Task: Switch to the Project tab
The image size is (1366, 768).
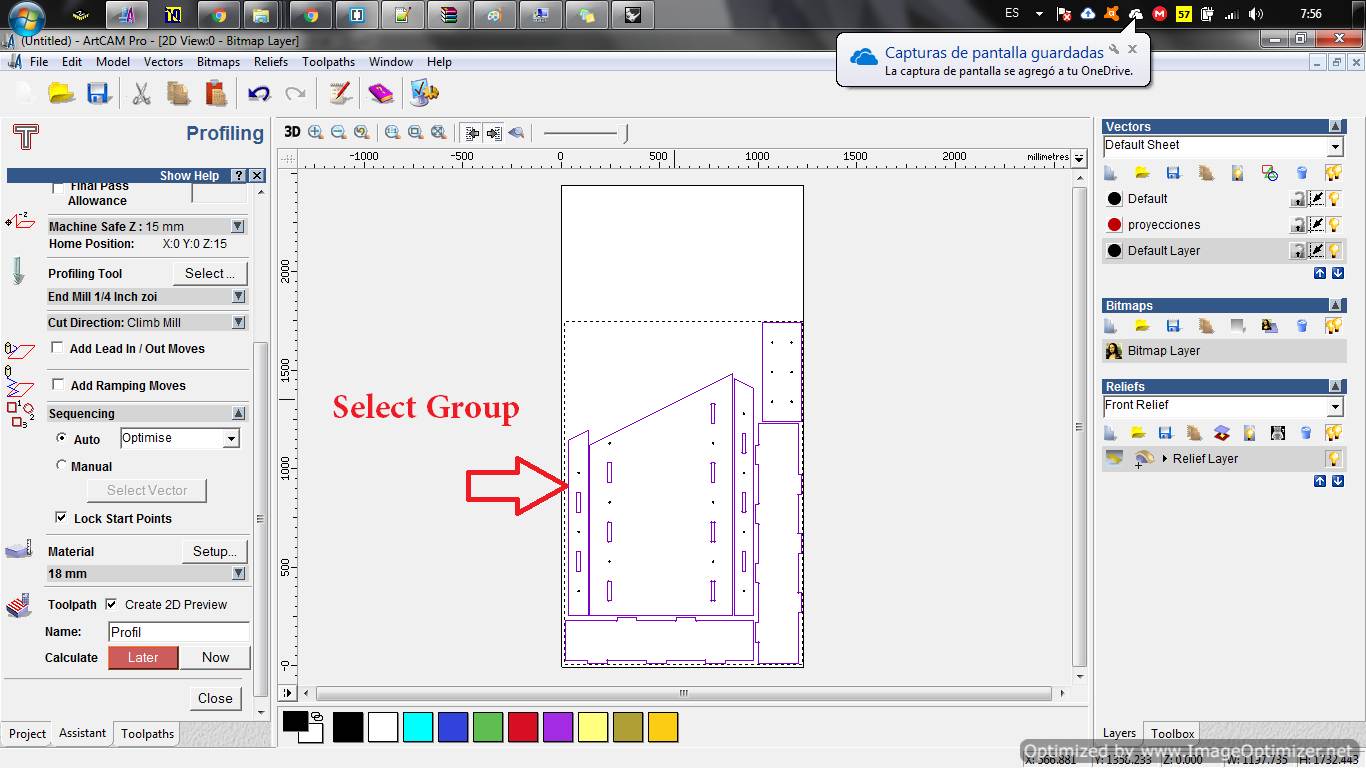Action: coord(27,734)
